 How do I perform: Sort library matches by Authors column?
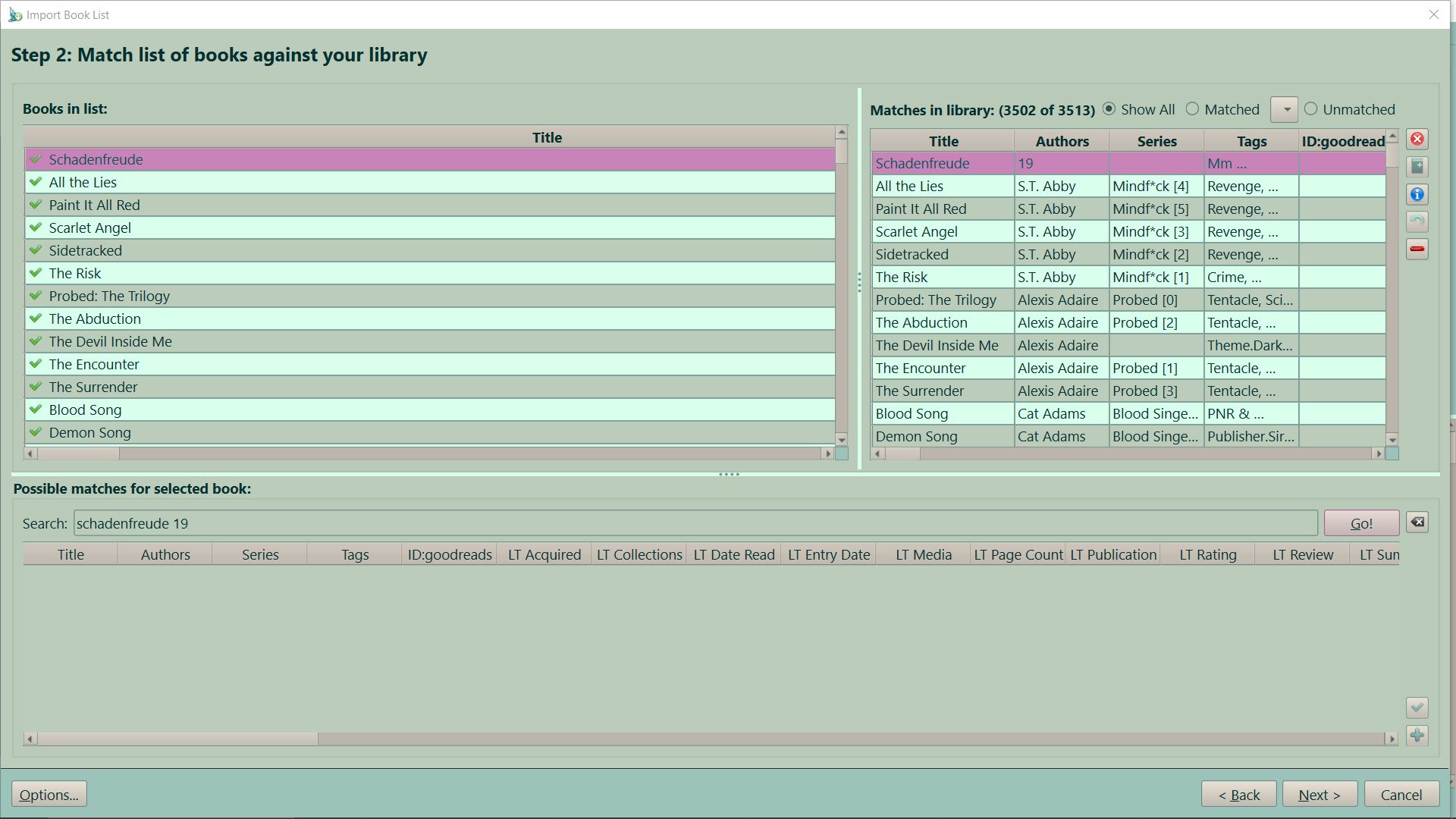click(1062, 141)
